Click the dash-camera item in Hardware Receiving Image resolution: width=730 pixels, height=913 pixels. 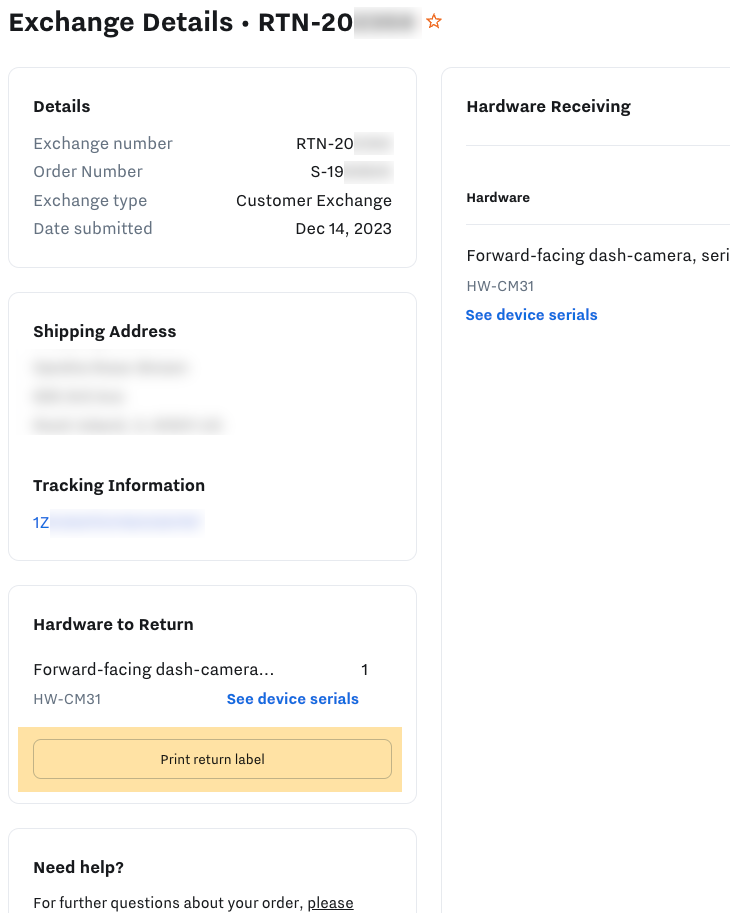point(597,256)
